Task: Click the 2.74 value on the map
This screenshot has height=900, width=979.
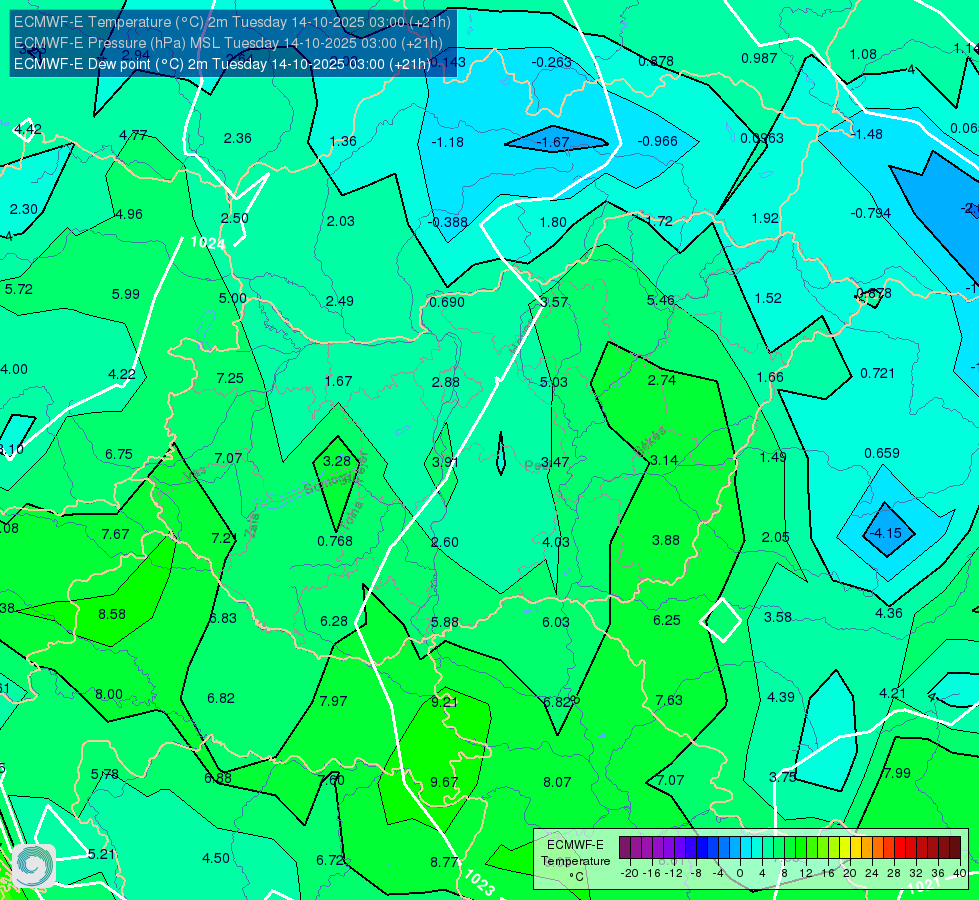Action: coord(662,380)
